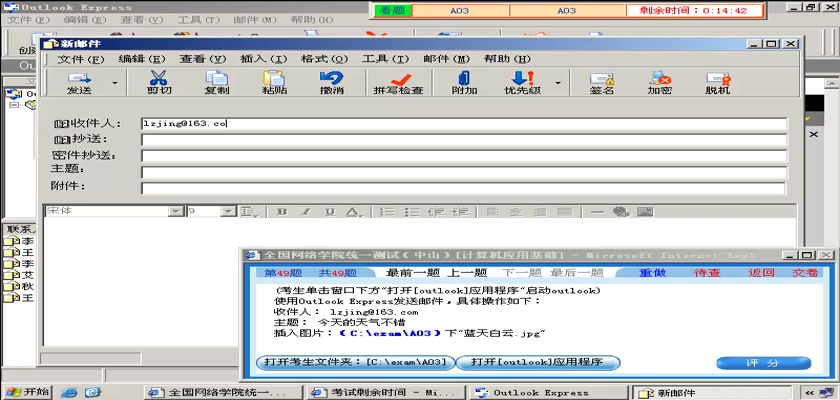Click 打开[outlook]应用程序 button
The height and width of the screenshot is (400, 840).
pyautogui.click(x=537, y=363)
